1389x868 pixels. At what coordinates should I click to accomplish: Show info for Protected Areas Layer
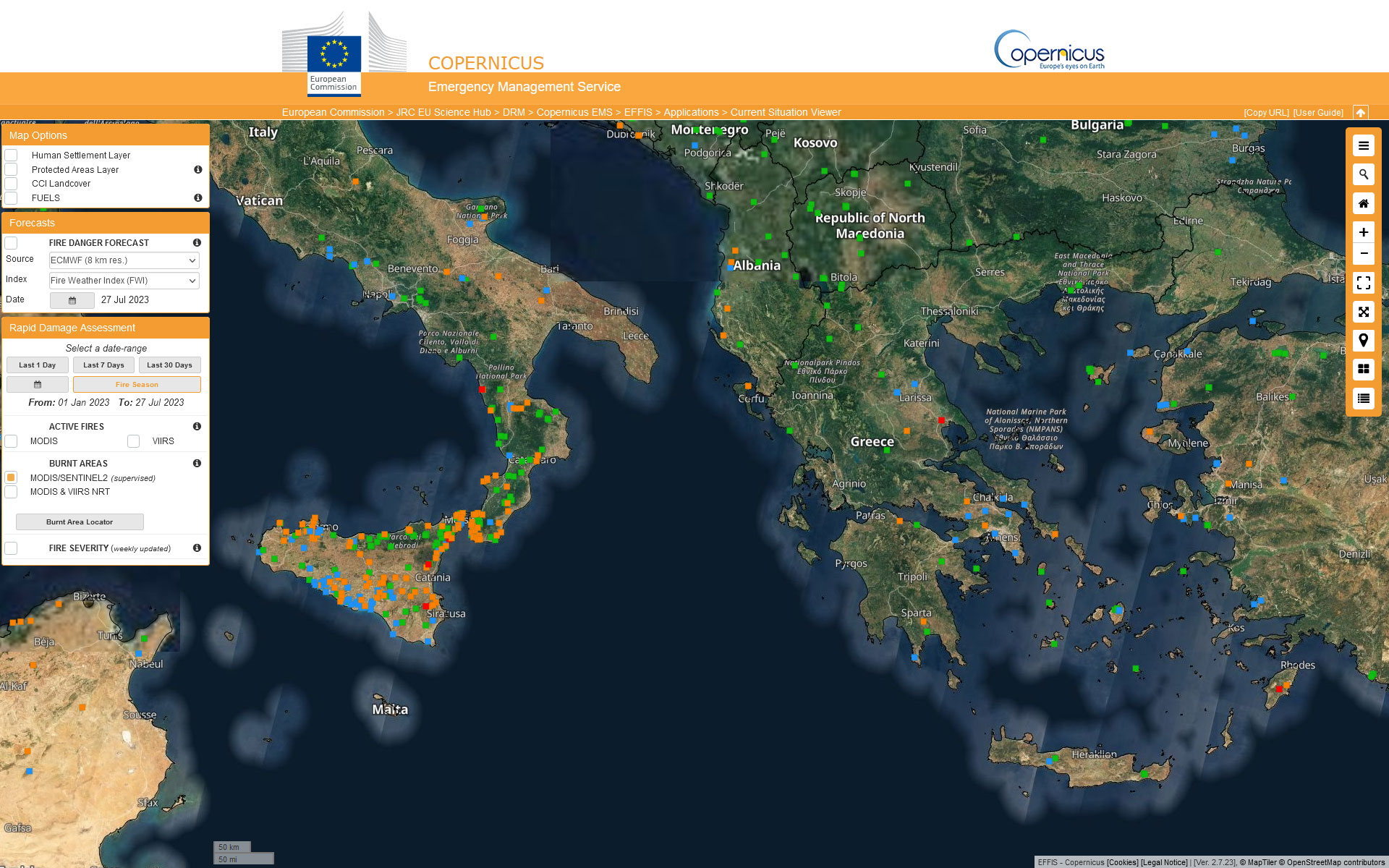point(197,169)
